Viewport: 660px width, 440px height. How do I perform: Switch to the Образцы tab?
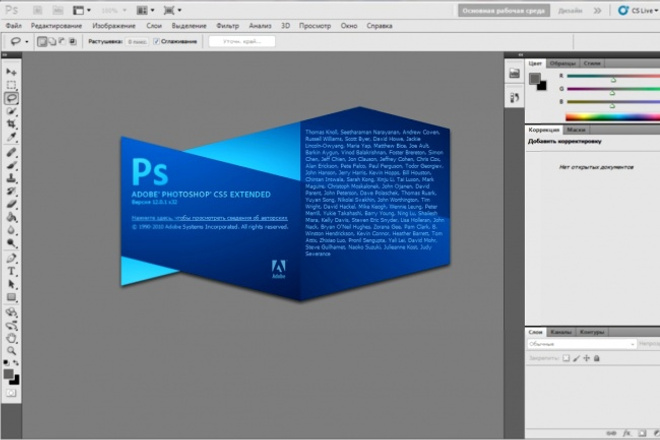(563, 63)
